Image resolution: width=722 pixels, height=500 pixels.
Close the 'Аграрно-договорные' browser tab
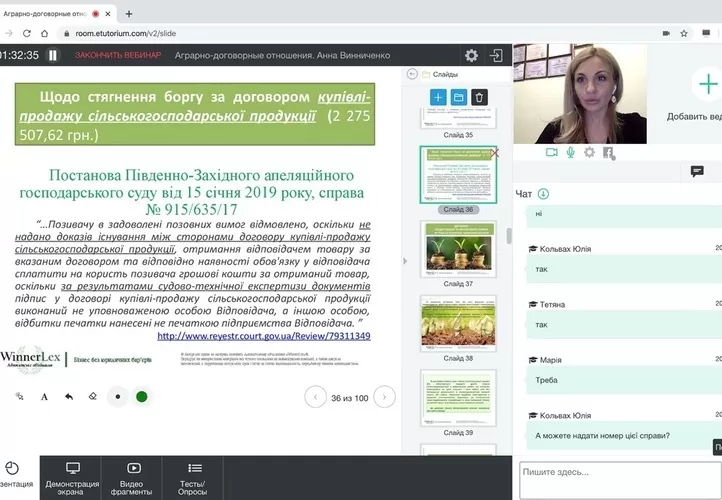[x=108, y=14]
